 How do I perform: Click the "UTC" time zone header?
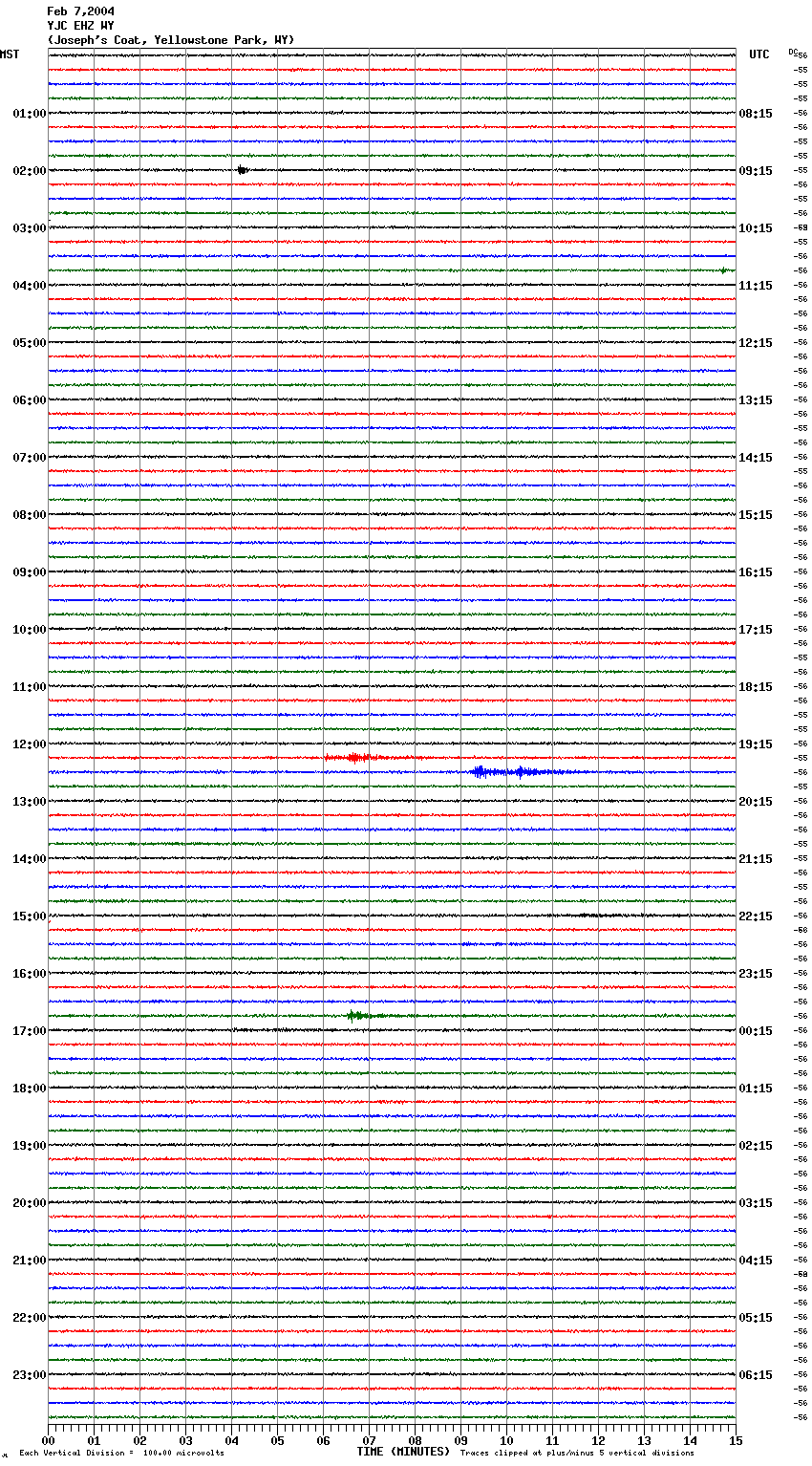click(x=759, y=54)
